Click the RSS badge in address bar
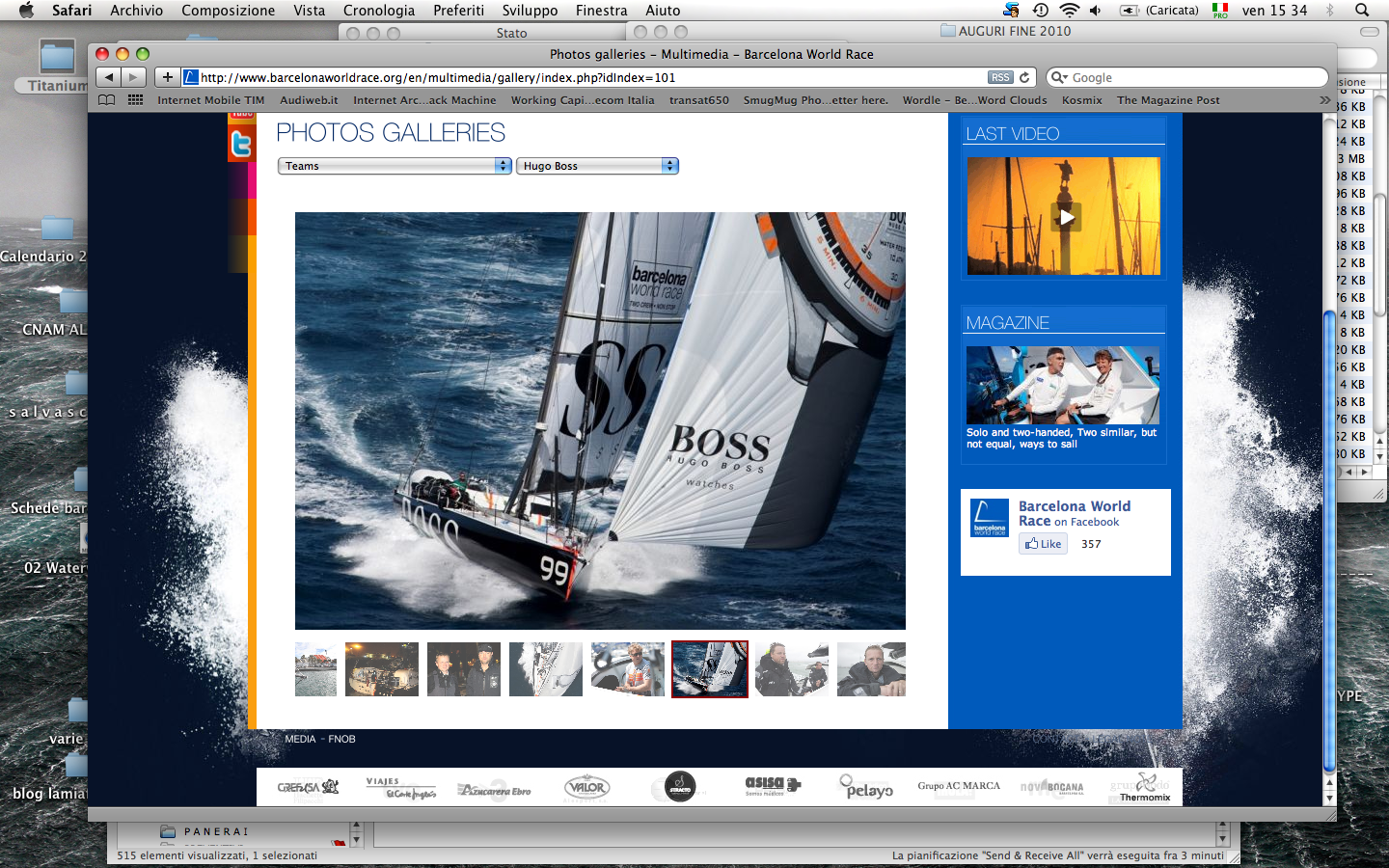 click(x=1000, y=77)
